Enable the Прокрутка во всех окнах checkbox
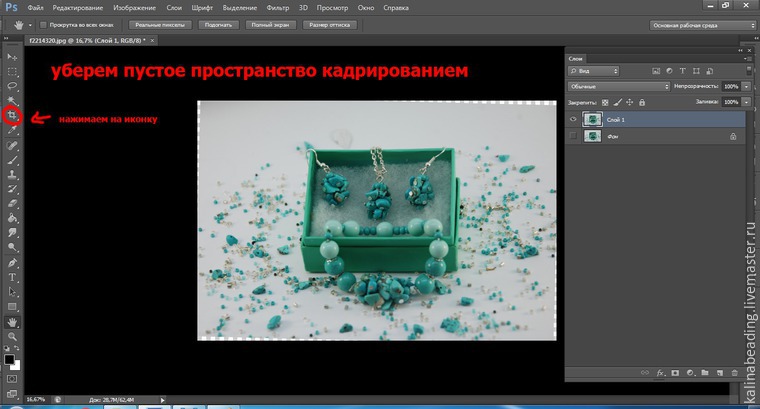Image resolution: width=760 pixels, height=409 pixels. (x=43, y=25)
